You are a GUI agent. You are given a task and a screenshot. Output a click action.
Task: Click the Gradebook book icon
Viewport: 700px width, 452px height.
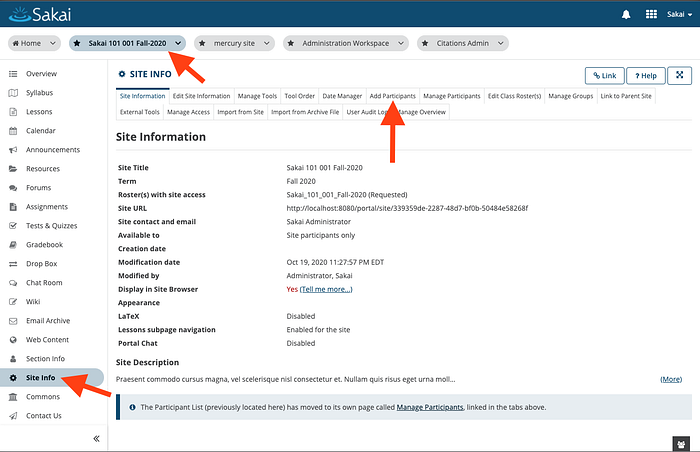tap(13, 245)
